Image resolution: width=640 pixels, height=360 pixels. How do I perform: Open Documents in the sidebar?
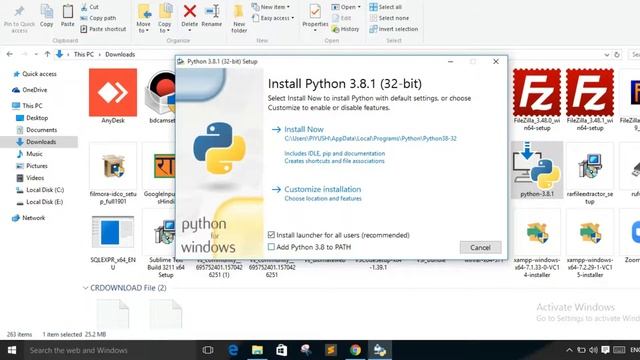[x=37, y=130]
